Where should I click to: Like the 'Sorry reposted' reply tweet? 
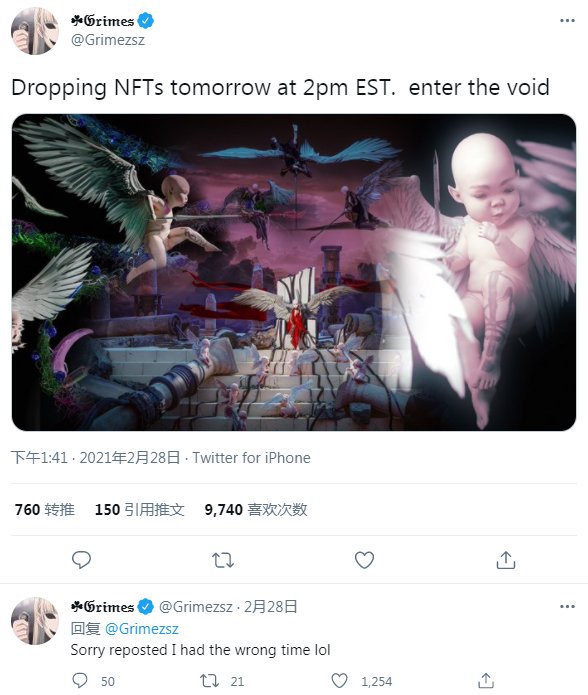click(x=340, y=680)
